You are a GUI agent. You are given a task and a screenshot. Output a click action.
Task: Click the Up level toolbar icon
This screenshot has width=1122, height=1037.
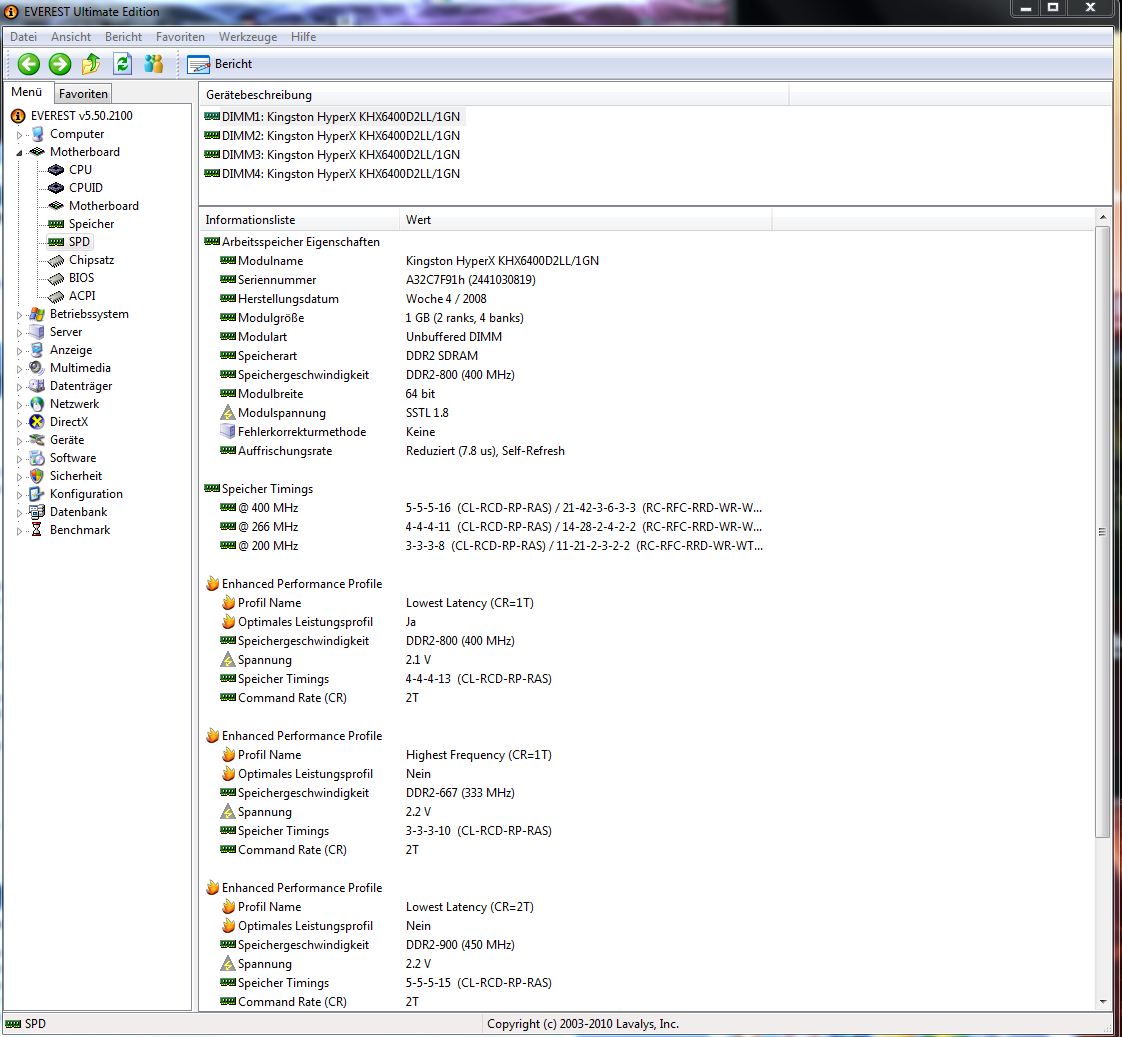point(91,64)
